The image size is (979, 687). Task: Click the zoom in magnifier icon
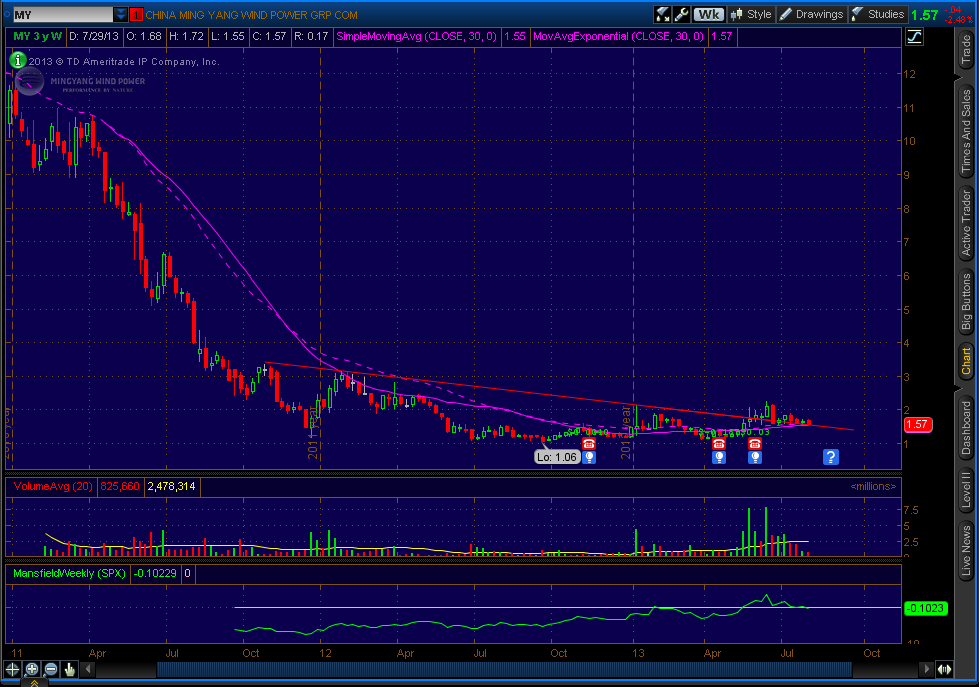(x=32, y=669)
